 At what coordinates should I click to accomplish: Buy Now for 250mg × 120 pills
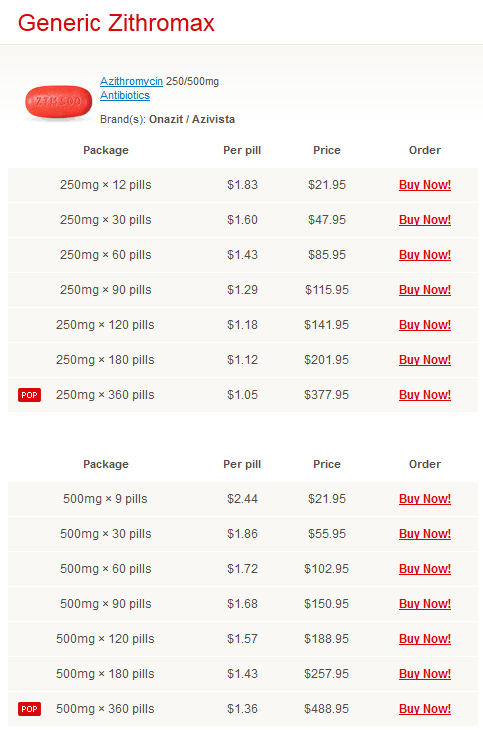[x=425, y=325]
